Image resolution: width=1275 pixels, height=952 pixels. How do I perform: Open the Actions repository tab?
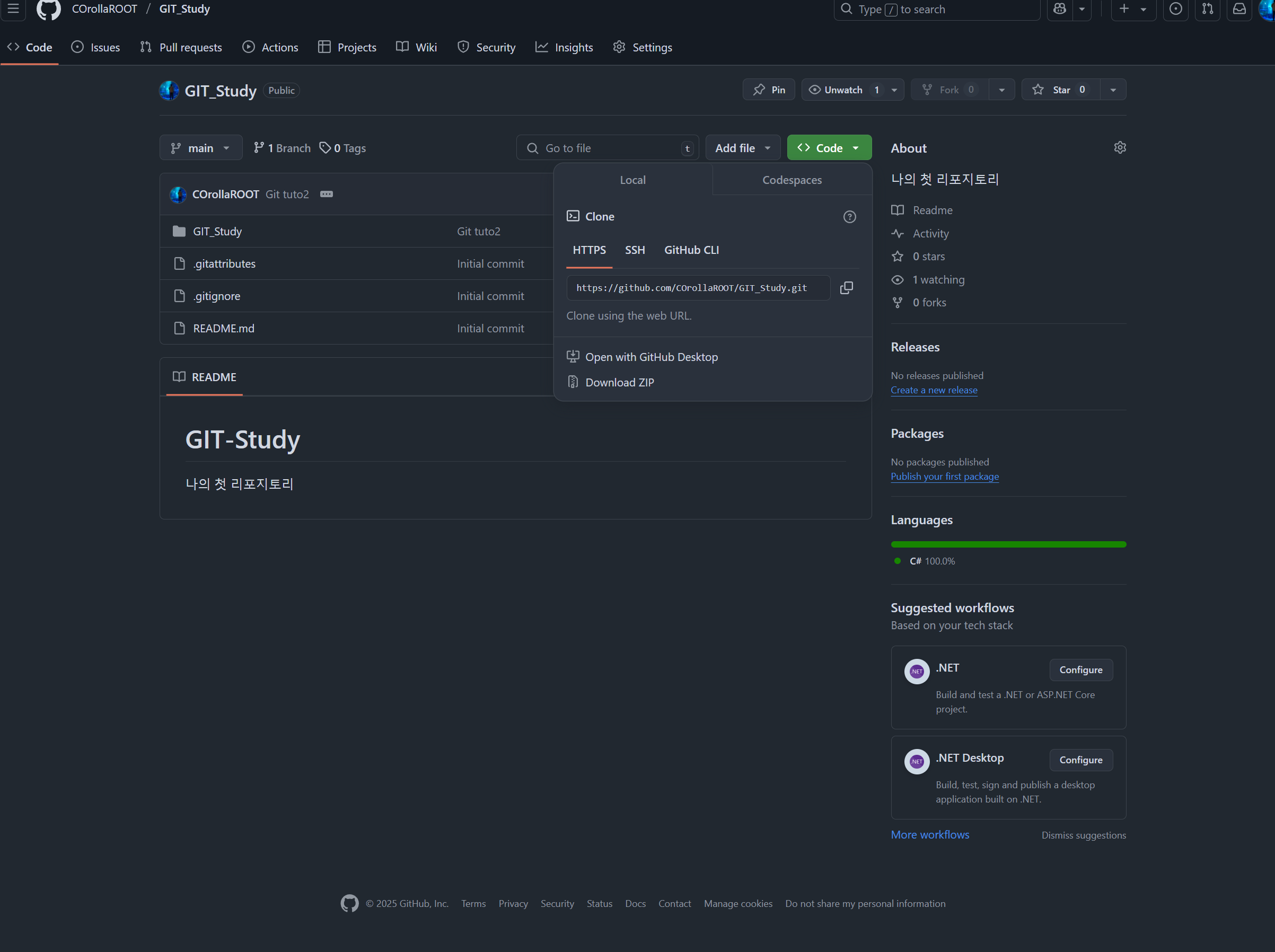tap(270, 47)
